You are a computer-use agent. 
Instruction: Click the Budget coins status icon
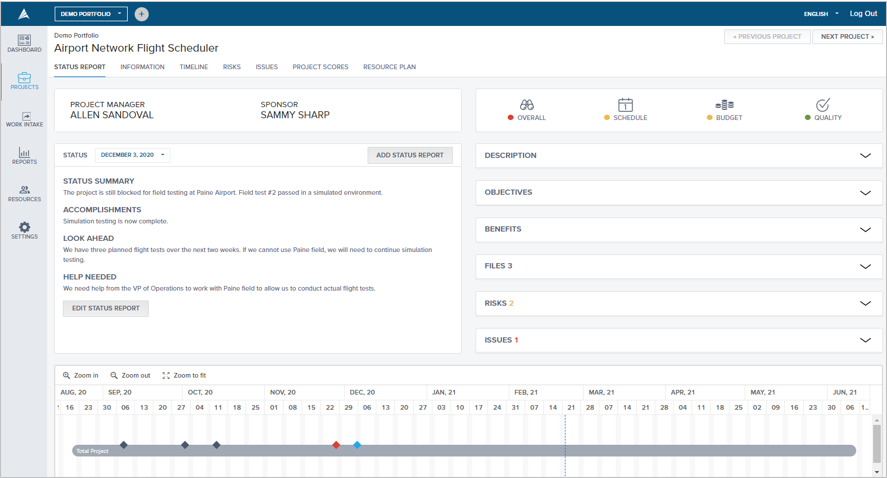coord(725,105)
